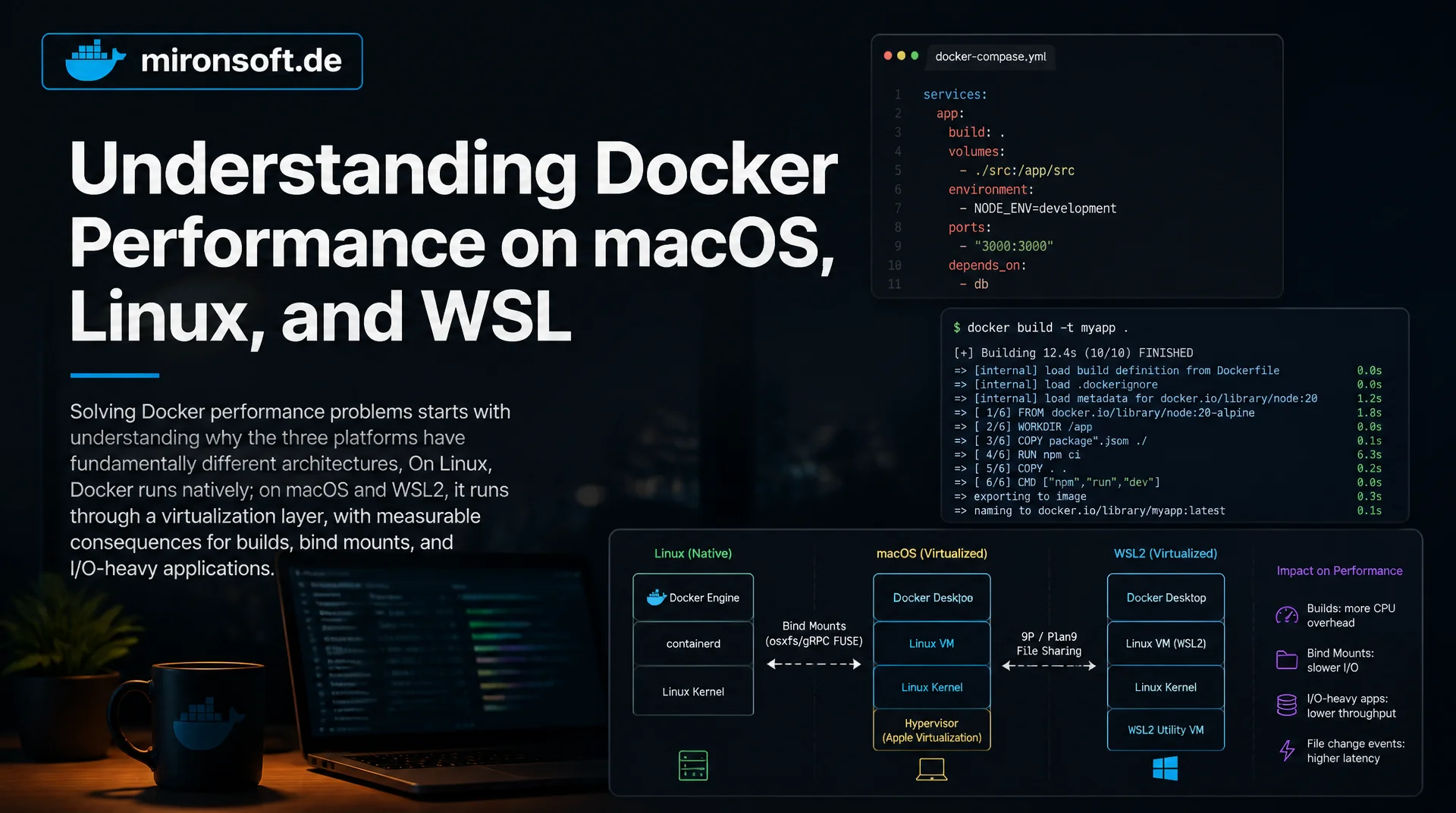Click the Docker Desktop box in WSL2 column
Viewport: 1456px width, 813px height.
1166,598
